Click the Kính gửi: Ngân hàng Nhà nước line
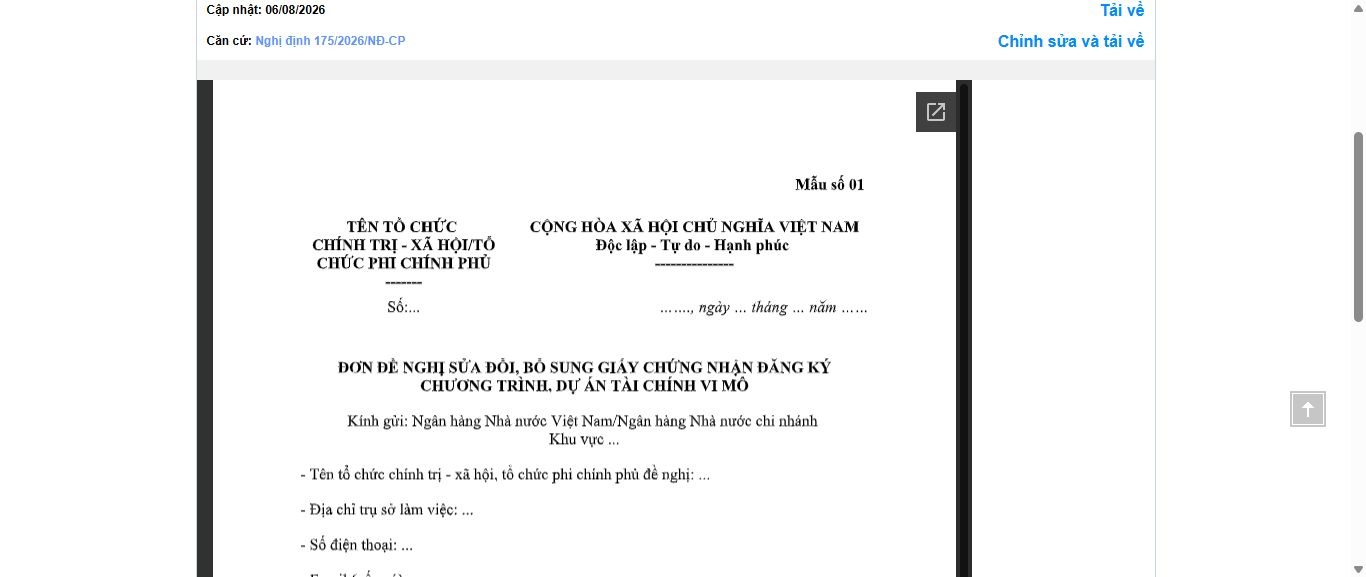Screen dimensions: 1366x577 pos(582,421)
